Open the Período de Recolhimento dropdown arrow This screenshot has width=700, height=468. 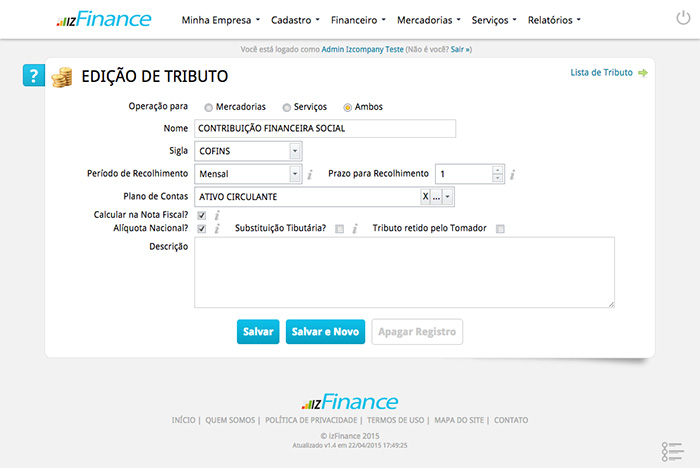coord(295,174)
